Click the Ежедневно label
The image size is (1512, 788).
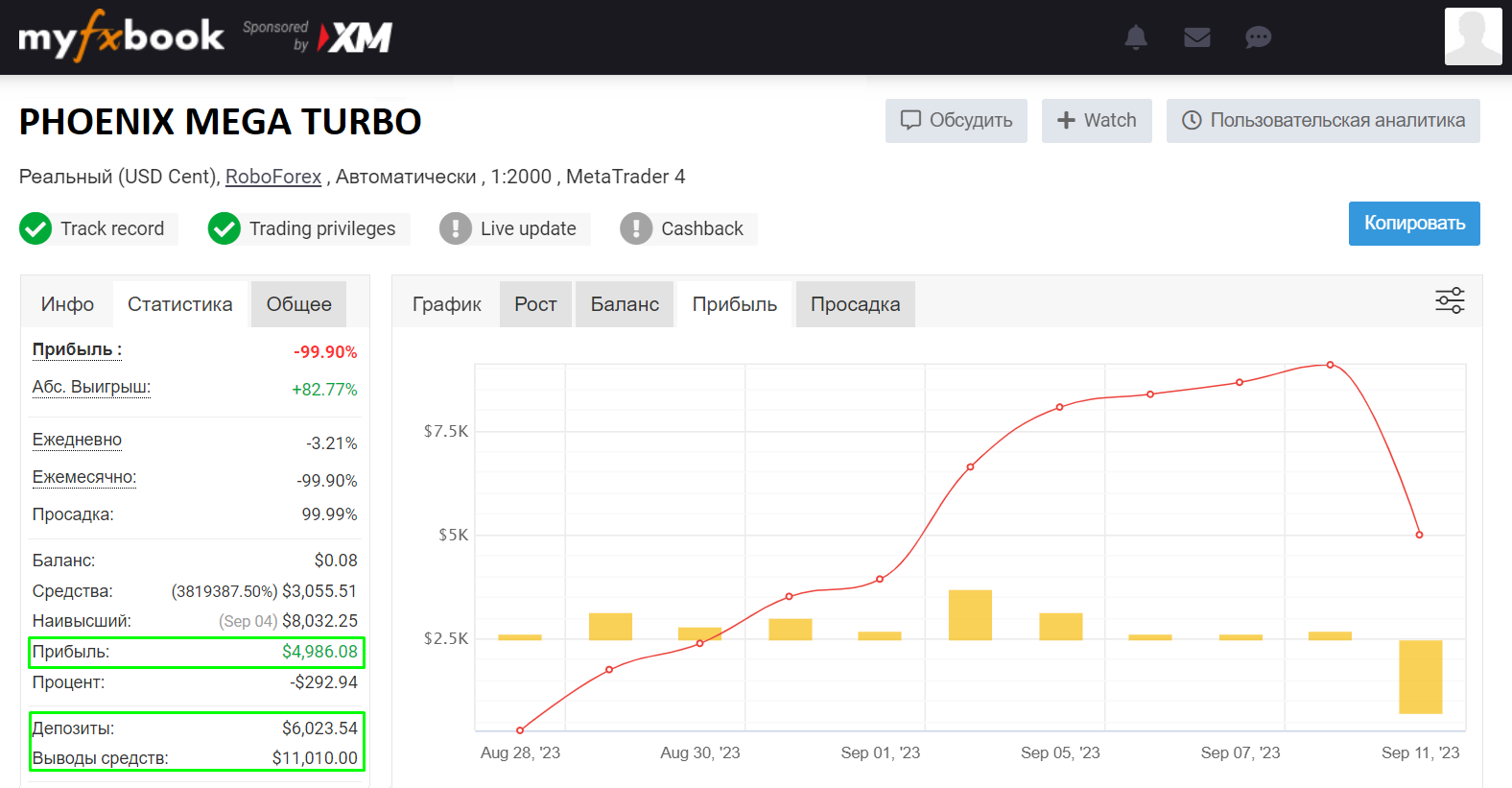click(x=77, y=440)
